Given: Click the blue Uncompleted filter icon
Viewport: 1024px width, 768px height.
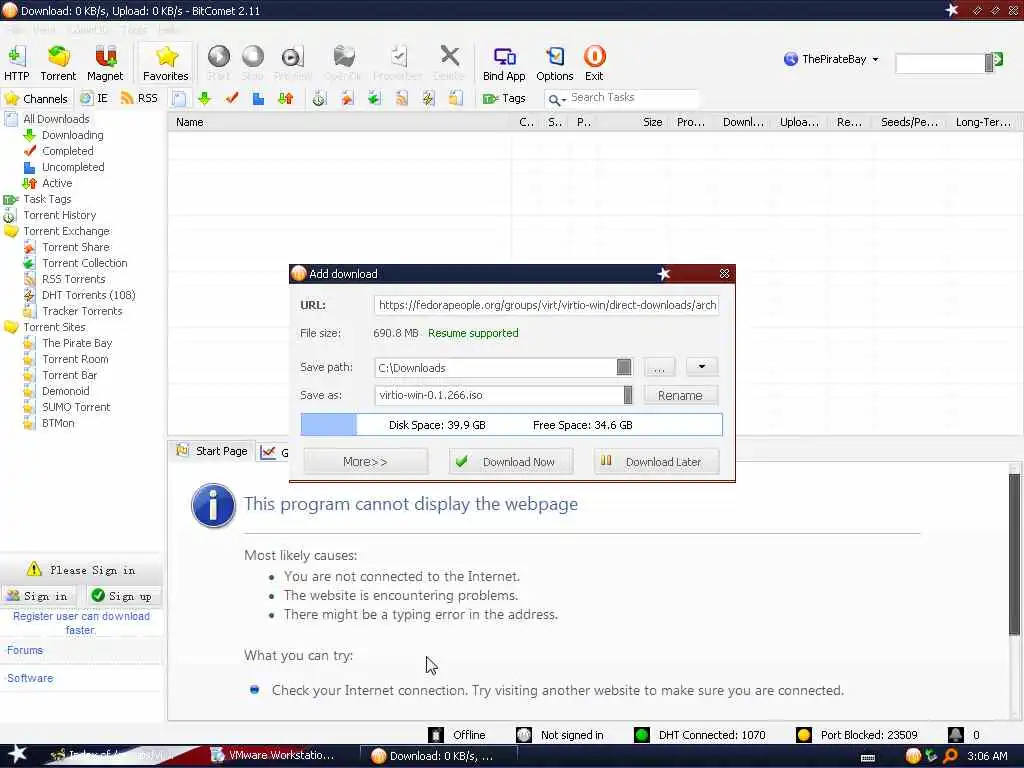Looking at the screenshot, I should 259,99.
